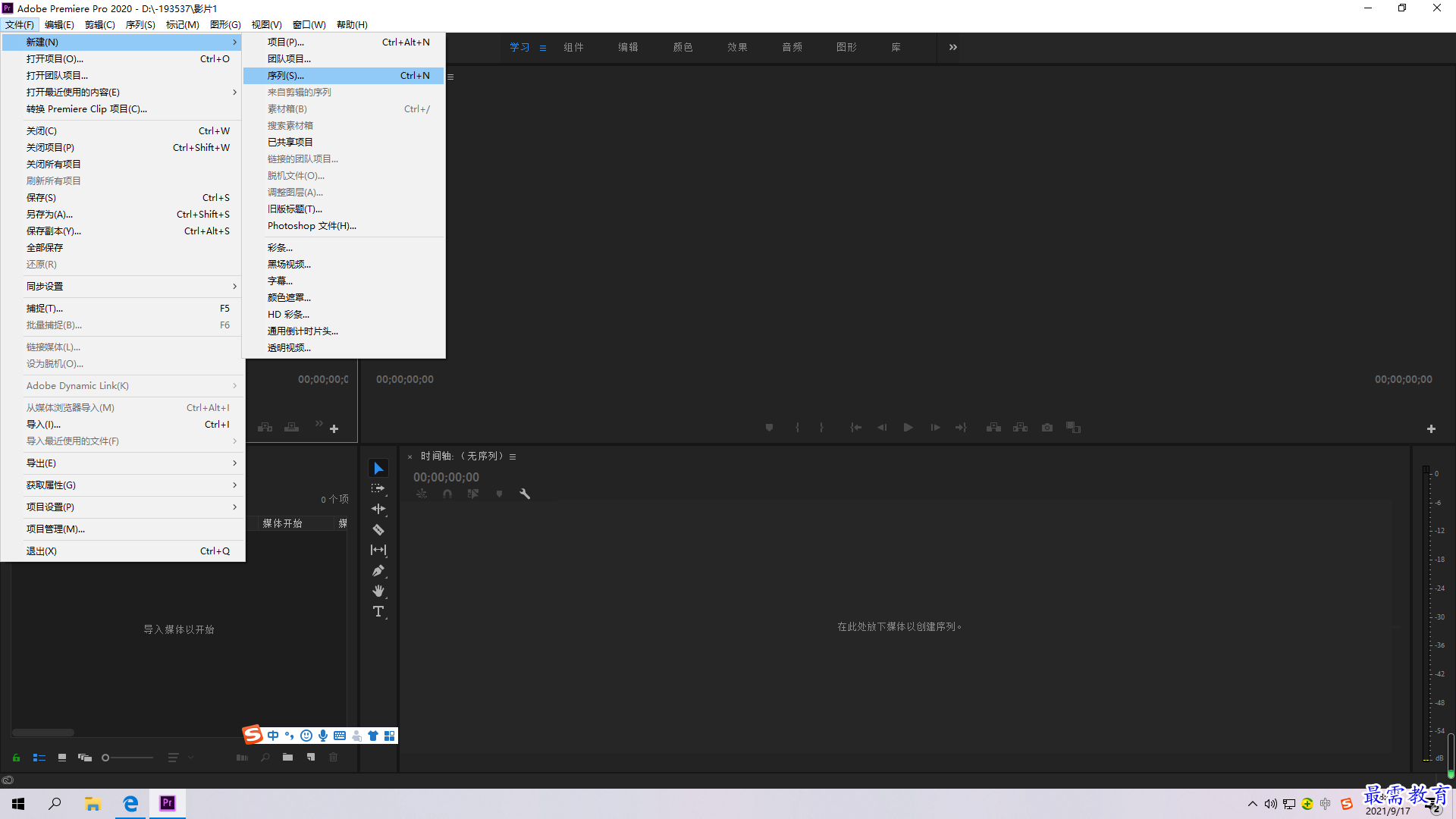Click the Extract button

click(x=1021, y=428)
